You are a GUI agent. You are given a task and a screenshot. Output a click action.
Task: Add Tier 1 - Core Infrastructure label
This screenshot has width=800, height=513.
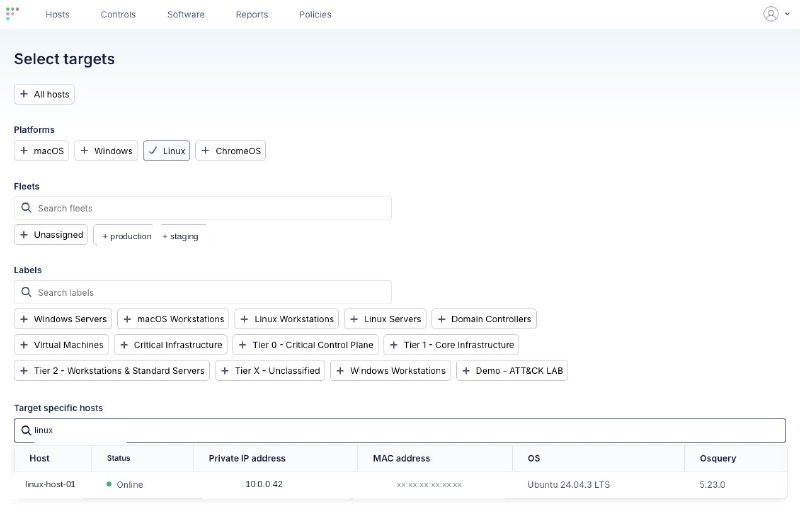point(452,345)
